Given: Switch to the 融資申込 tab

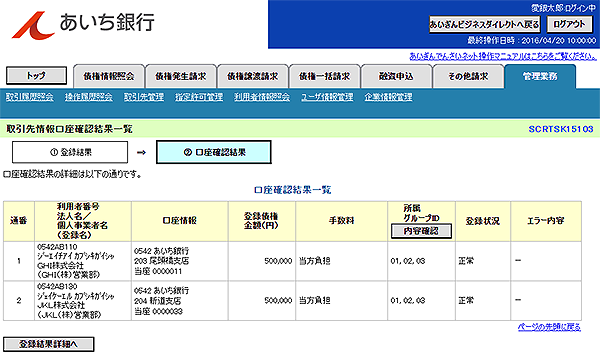Looking at the screenshot, I should point(396,76).
